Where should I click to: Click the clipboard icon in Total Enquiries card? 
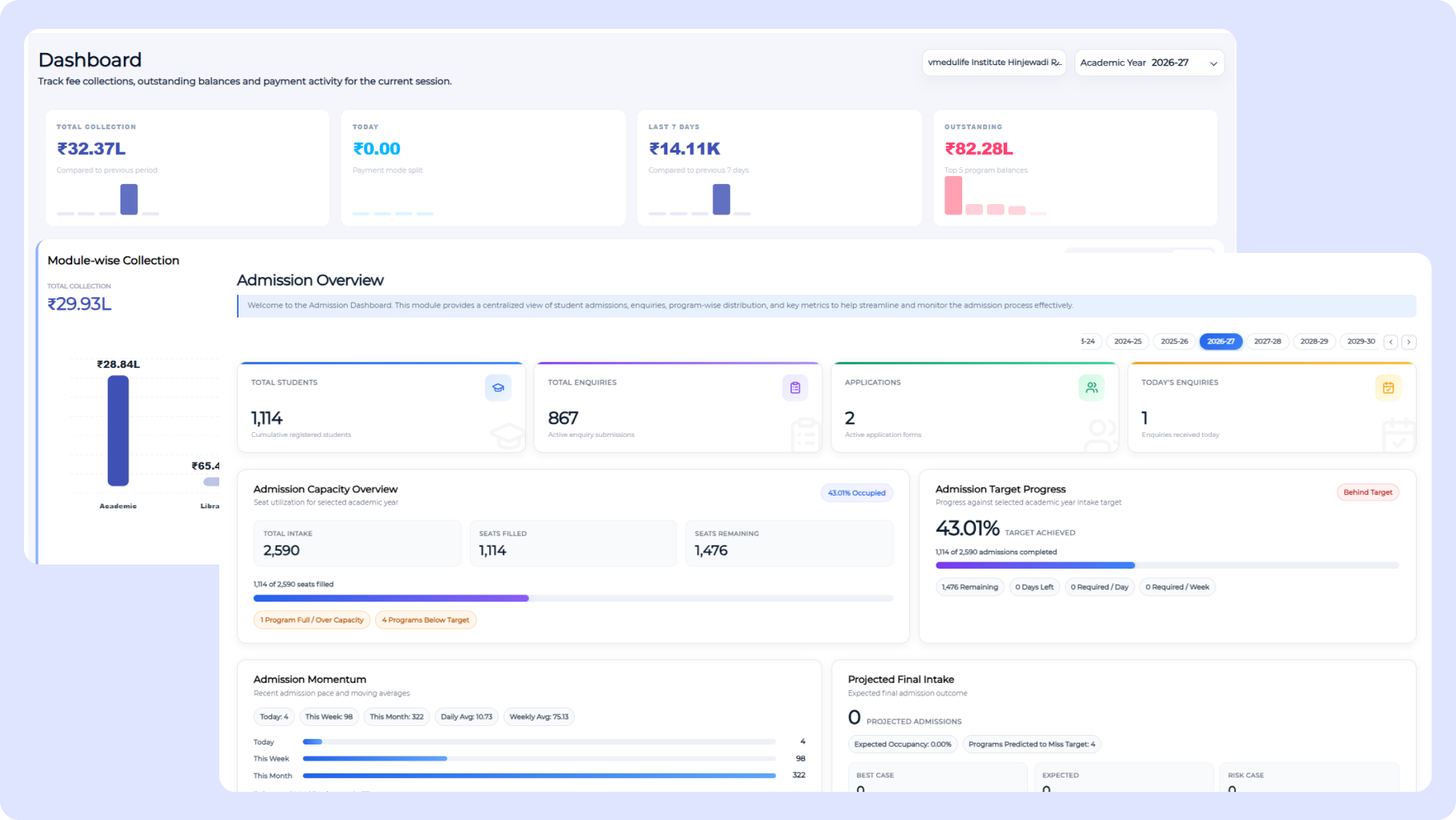795,388
